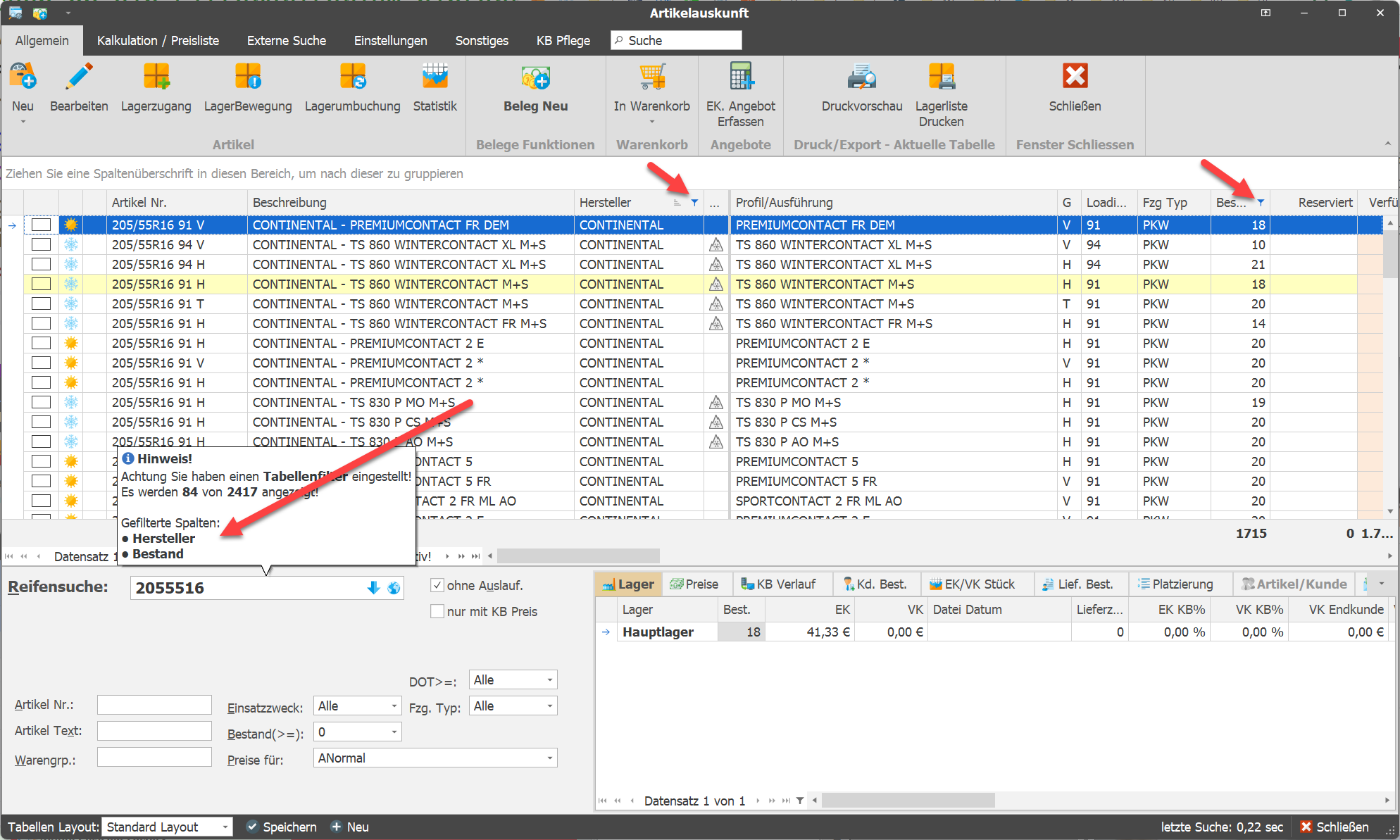Expand detail tabs overflow arrow

[1382, 584]
